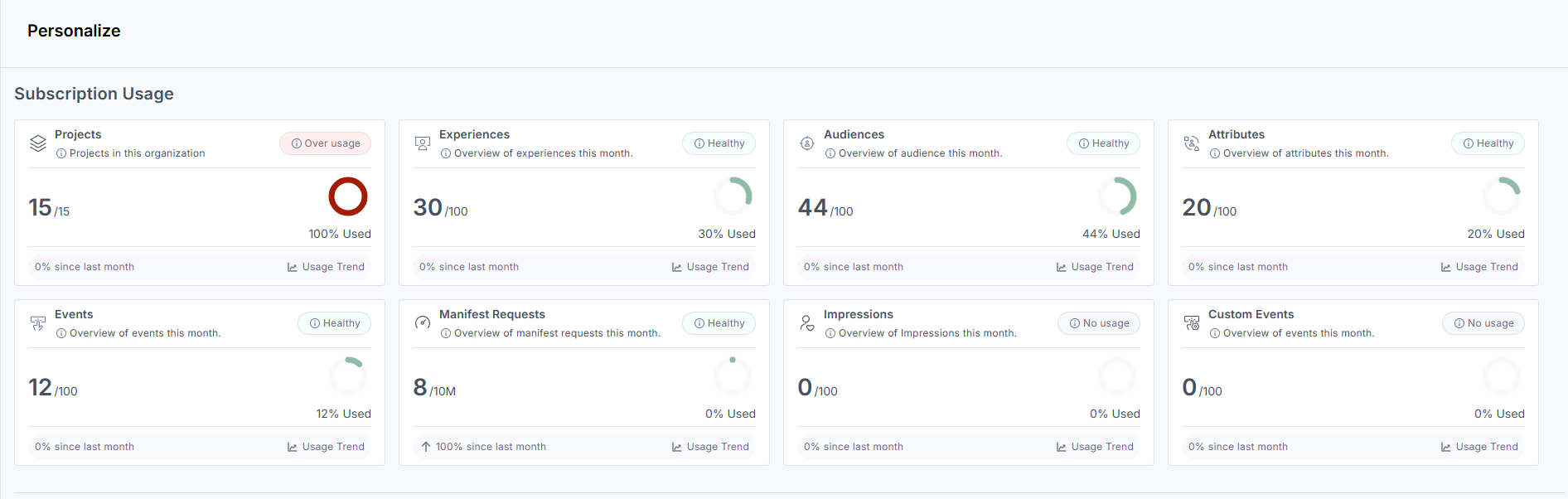Click the Healthy badge on Manifest Requests

click(x=719, y=323)
